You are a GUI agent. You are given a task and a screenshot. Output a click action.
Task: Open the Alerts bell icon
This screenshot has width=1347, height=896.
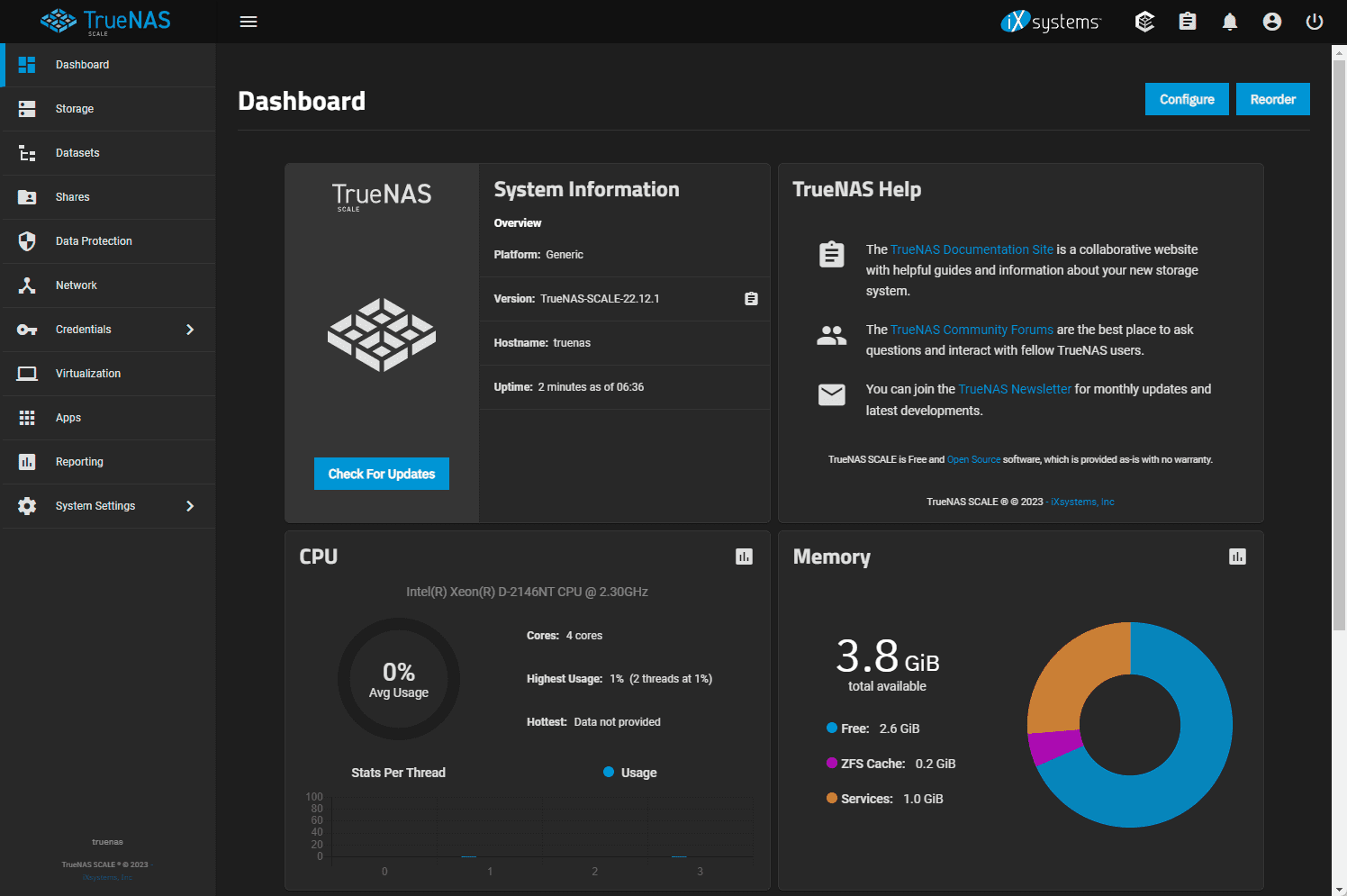click(x=1230, y=22)
